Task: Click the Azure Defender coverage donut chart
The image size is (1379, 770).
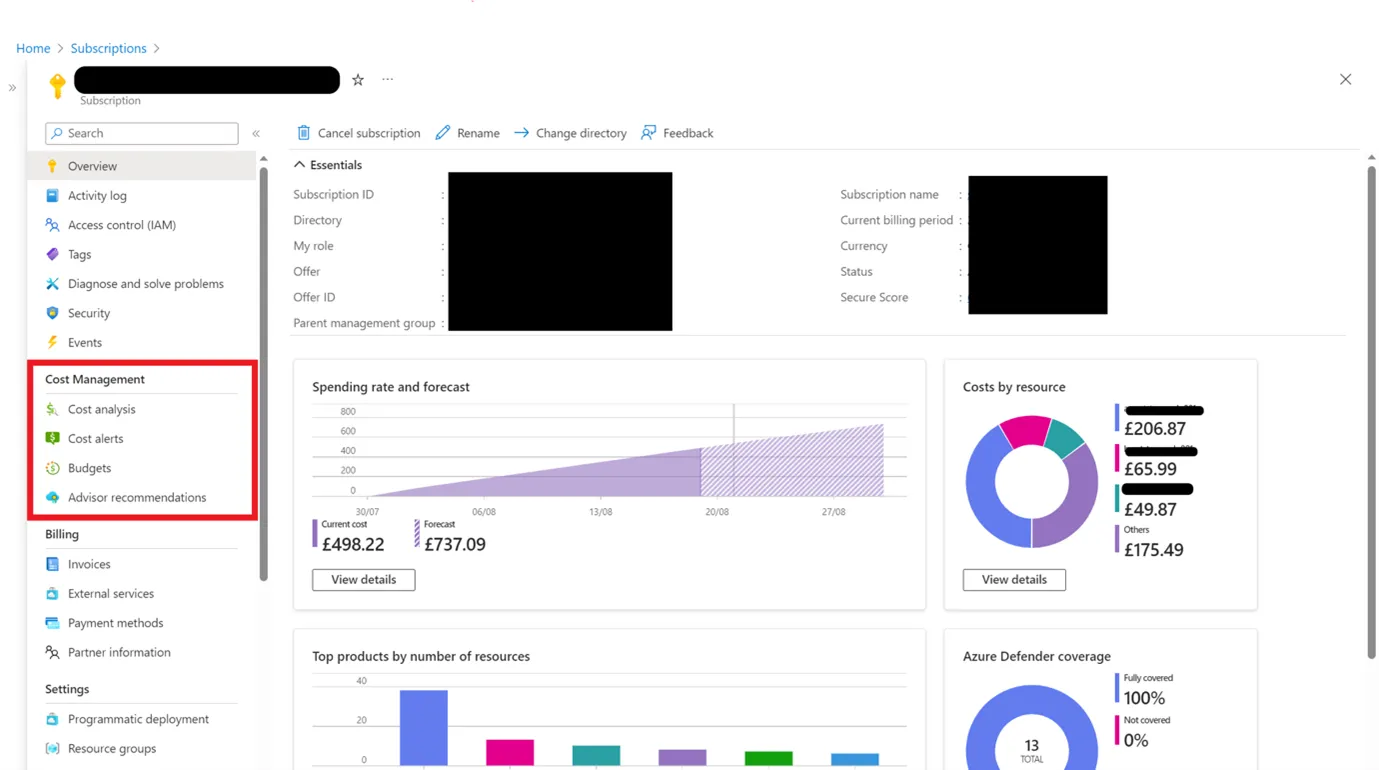Action: pos(1032,728)
